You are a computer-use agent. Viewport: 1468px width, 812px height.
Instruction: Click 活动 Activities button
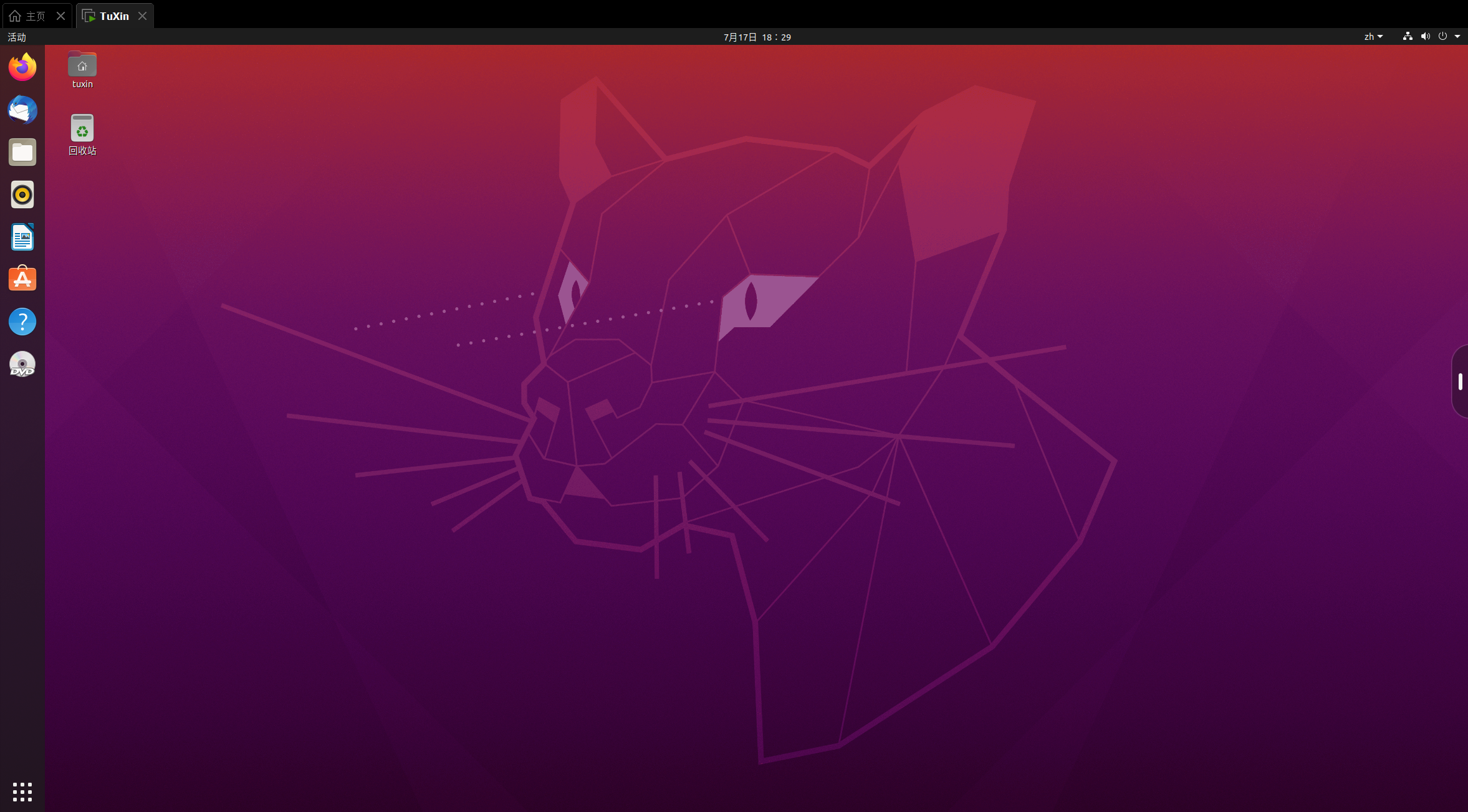tap(17, 37)
